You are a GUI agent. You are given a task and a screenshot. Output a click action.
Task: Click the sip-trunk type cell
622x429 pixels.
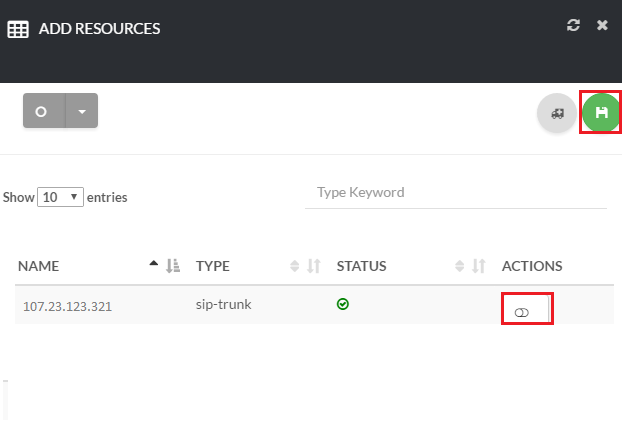(x=223, y=304)
